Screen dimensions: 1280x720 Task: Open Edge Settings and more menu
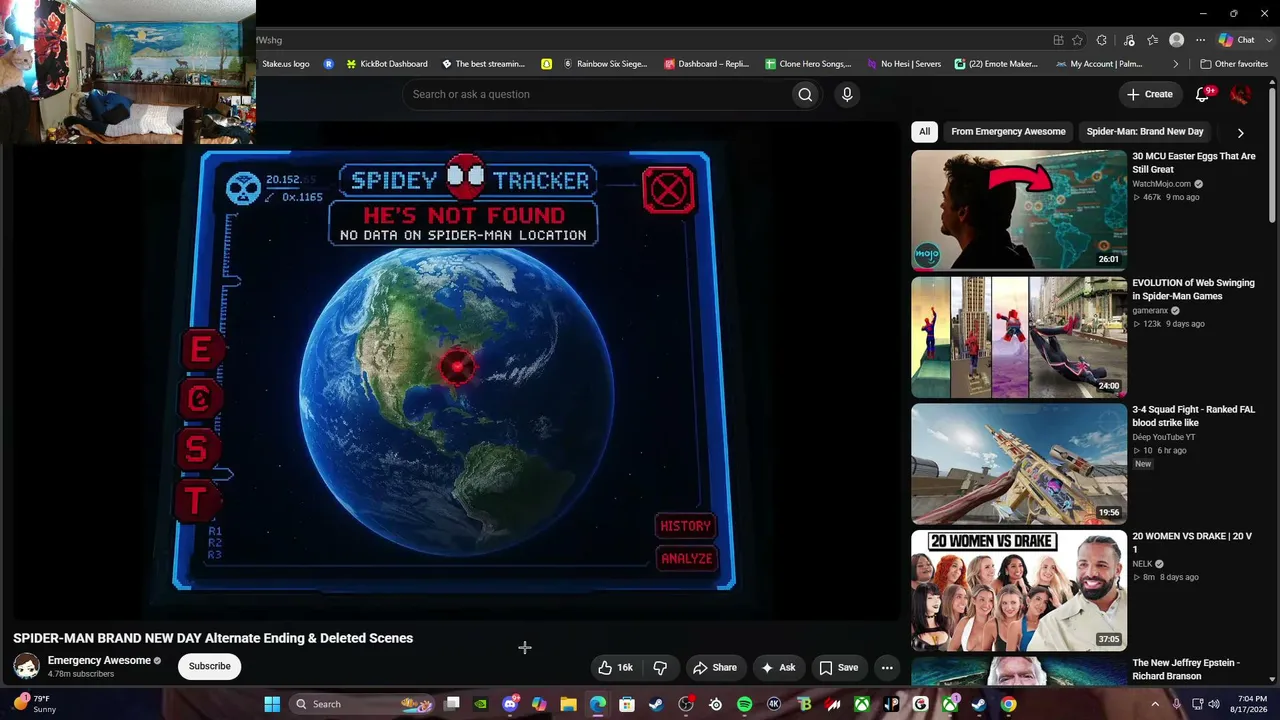(x=1200, y=40)
